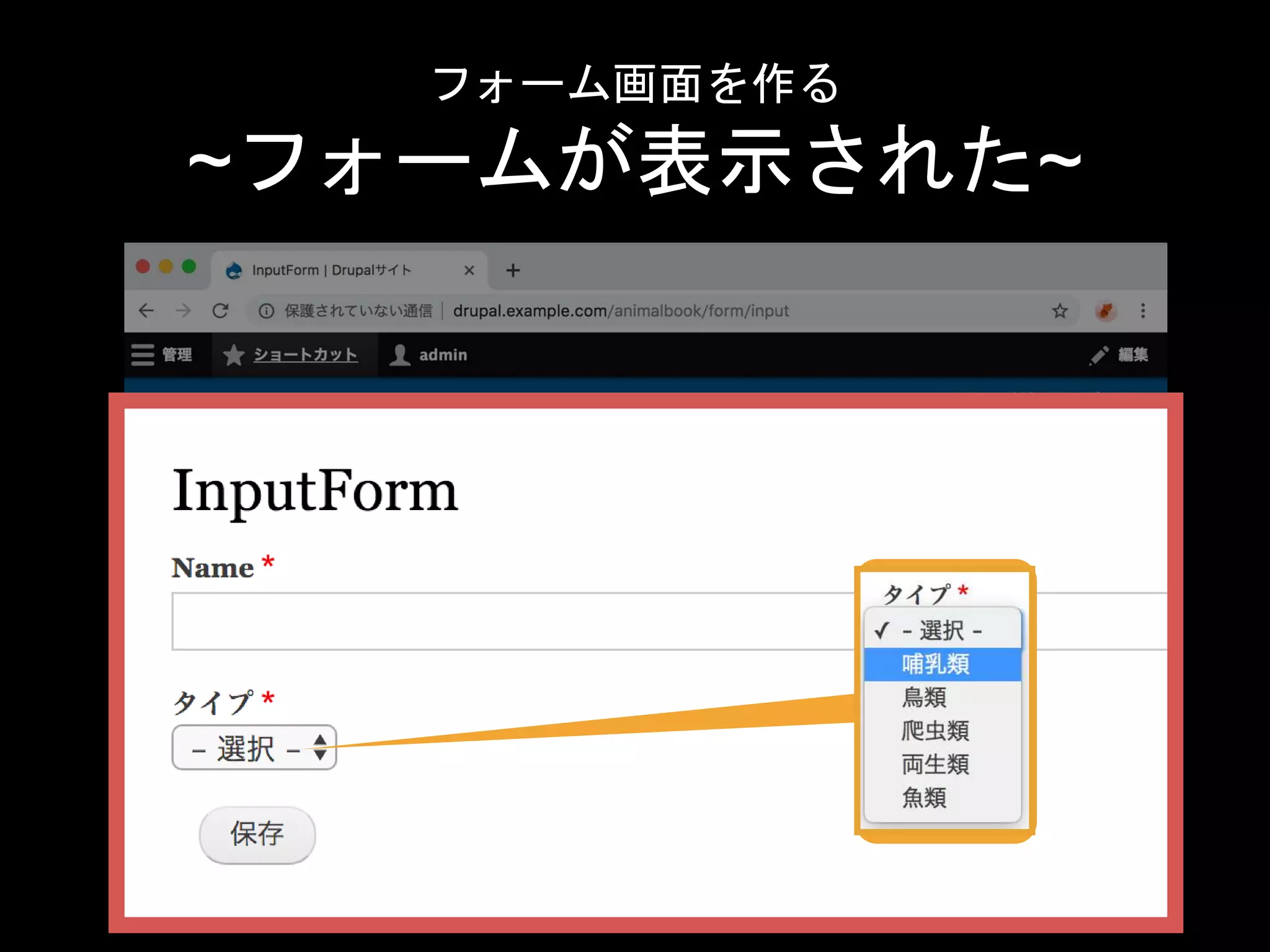
Task: Select 爬虫類 from the type list
Action: 942,731
